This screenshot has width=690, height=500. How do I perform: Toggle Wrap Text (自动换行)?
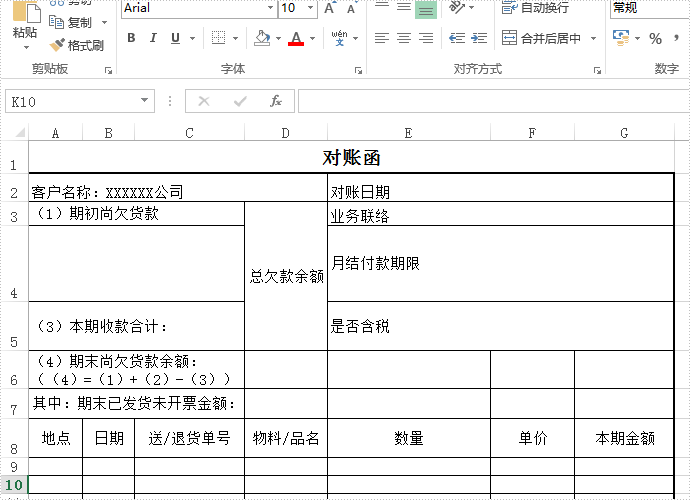point(536,7)
